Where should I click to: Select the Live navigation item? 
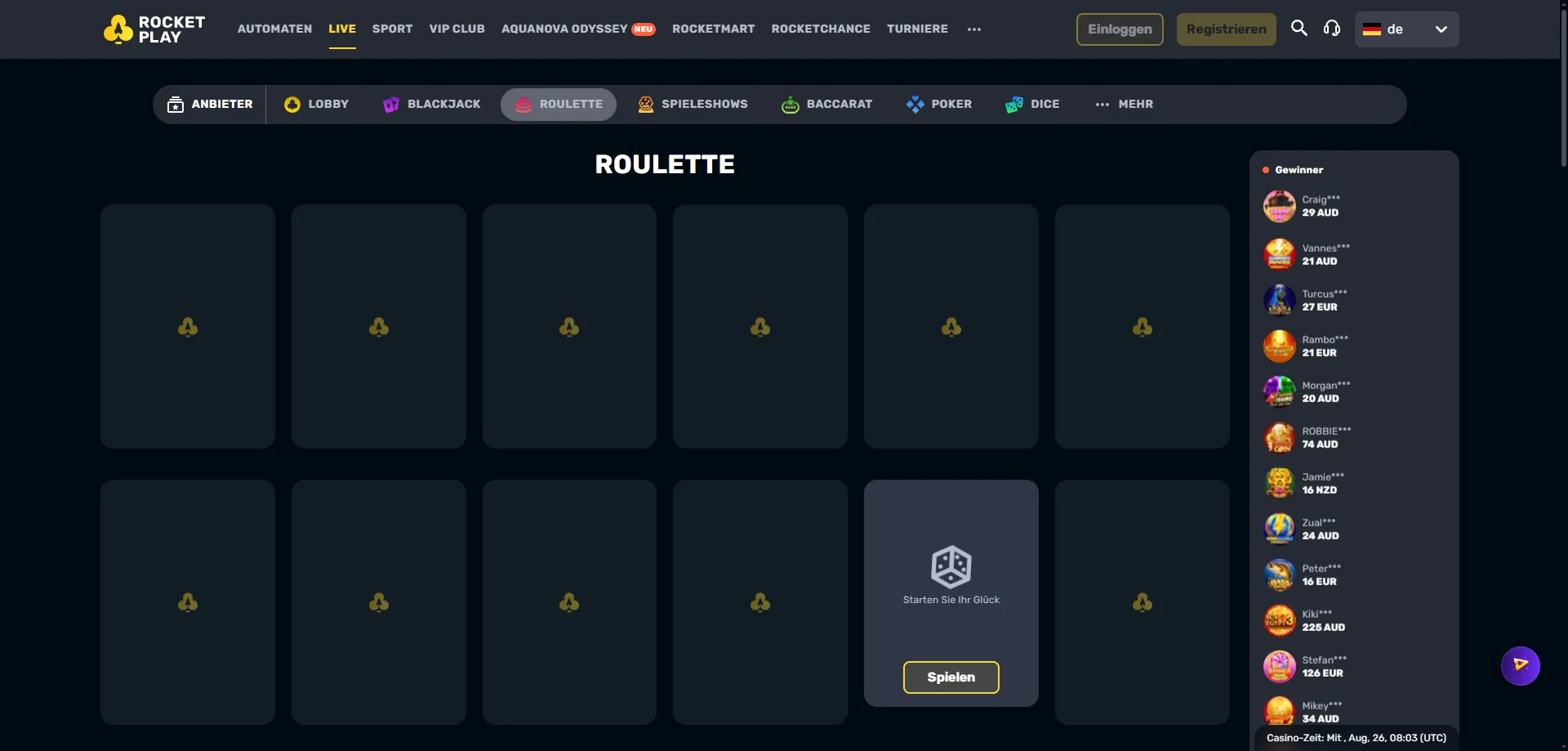[x=342, y=29]
